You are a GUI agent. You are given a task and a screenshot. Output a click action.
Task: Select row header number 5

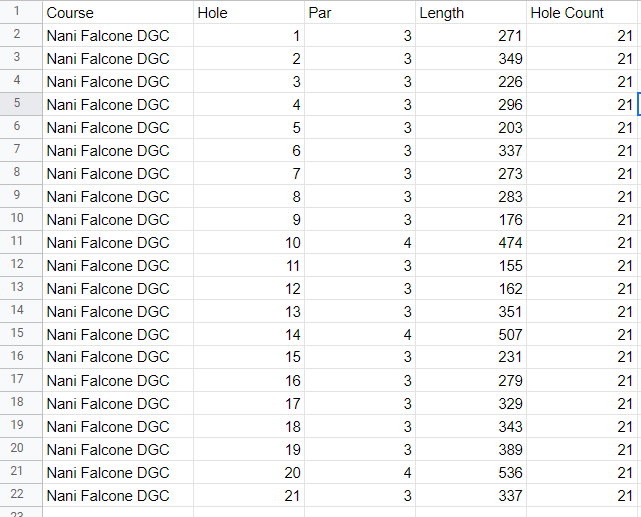pos(16,104)
